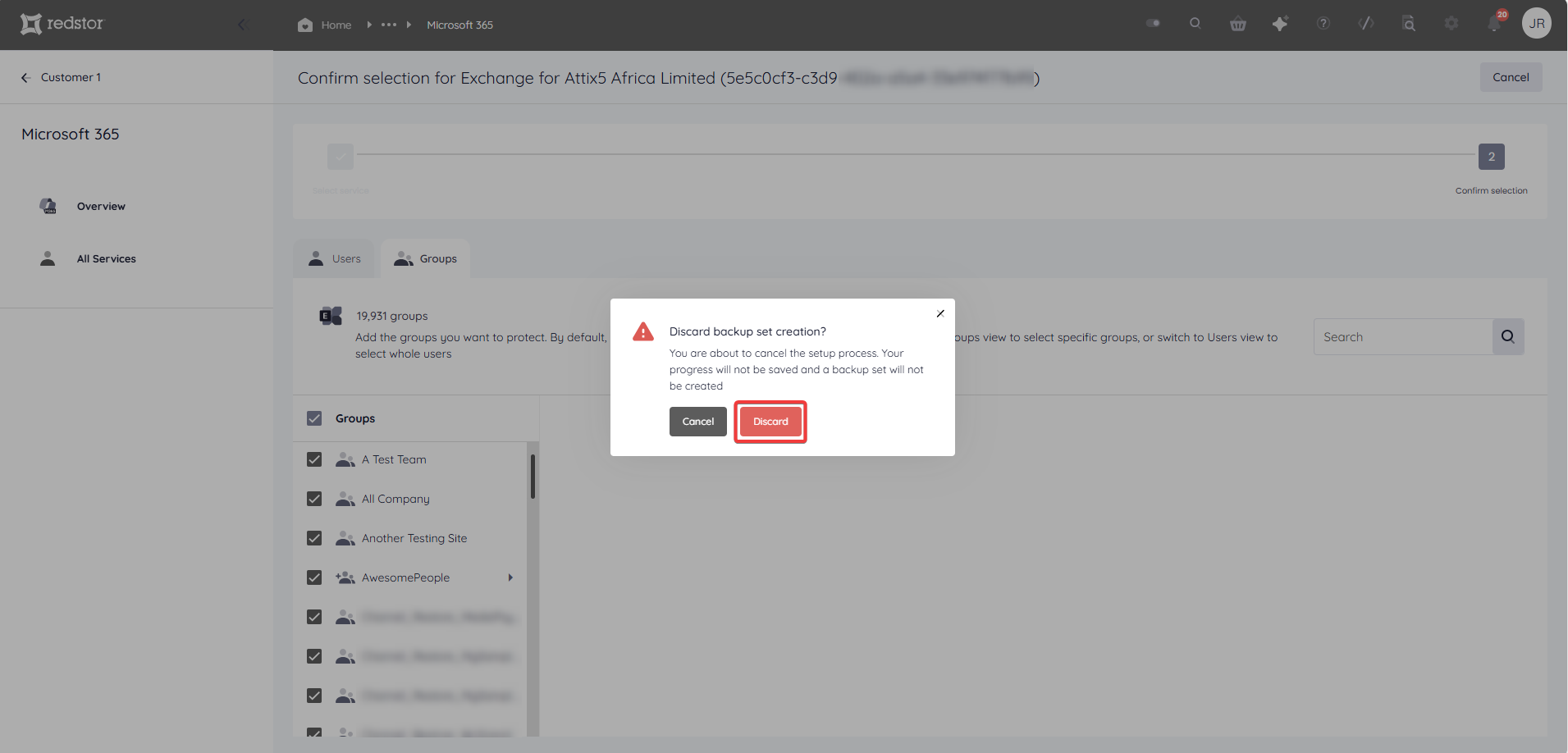Select the All Company row

click(x=410, y=499)
